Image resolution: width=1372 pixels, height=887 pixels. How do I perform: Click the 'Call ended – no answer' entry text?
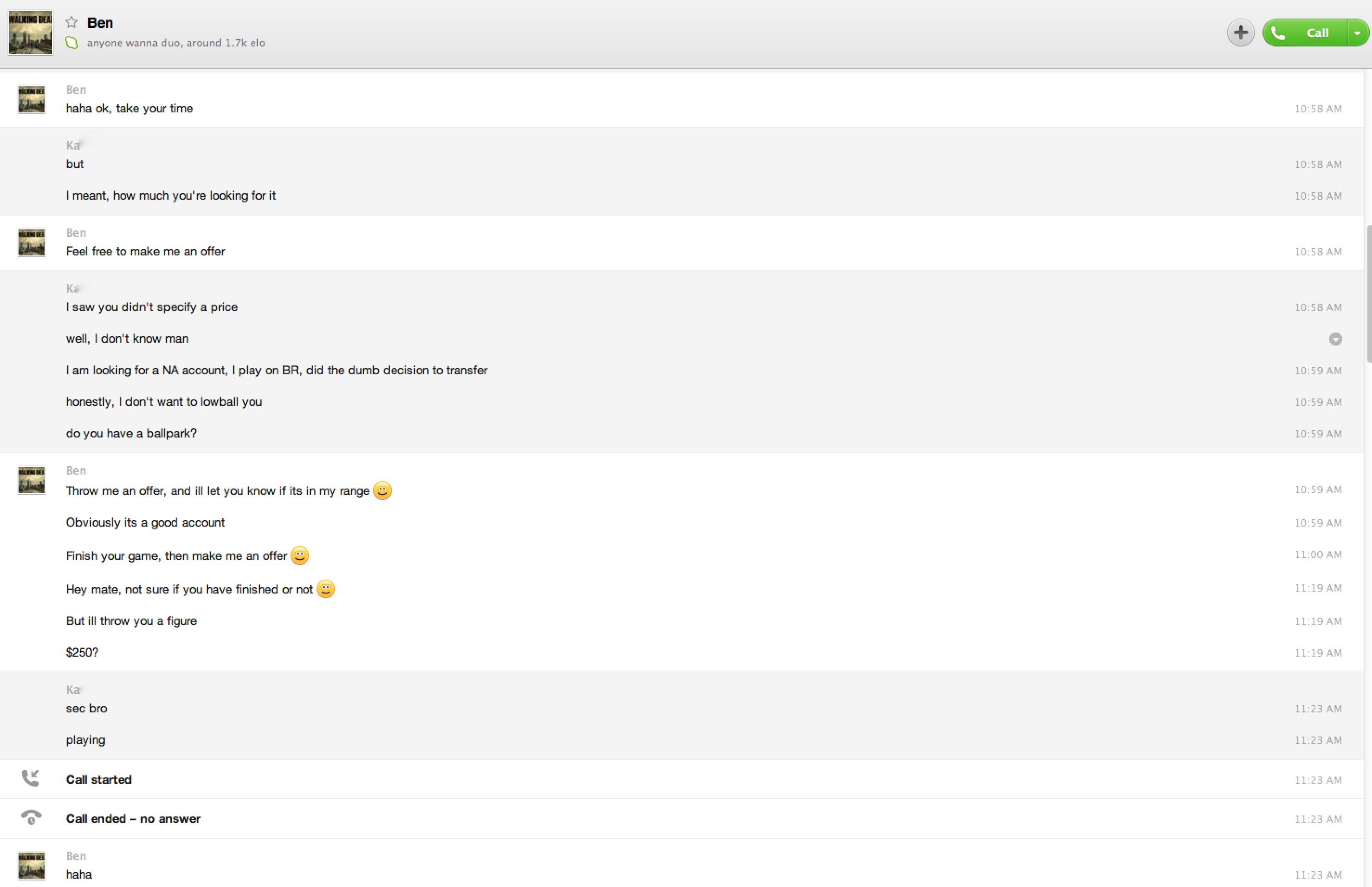pos(133,818)
